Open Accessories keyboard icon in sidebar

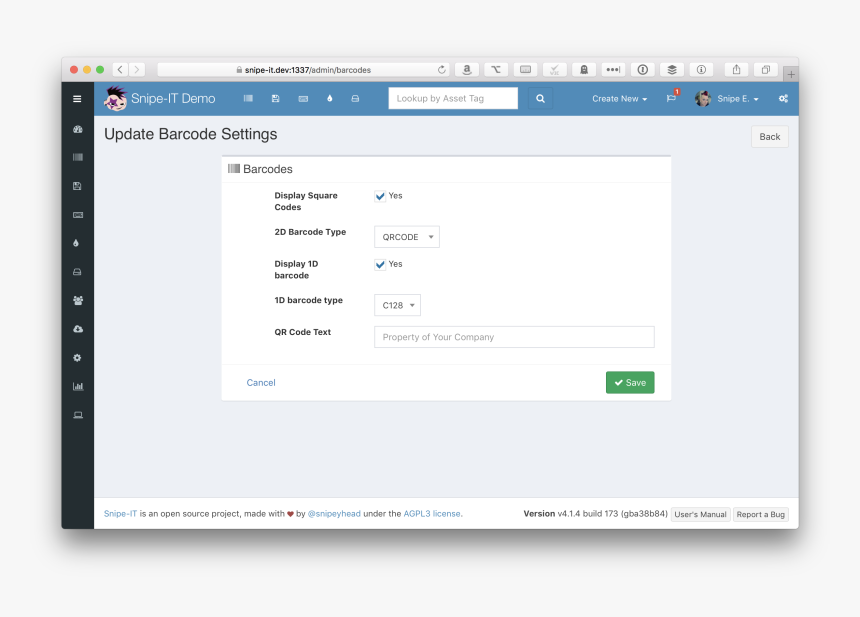tap(78, 215)
